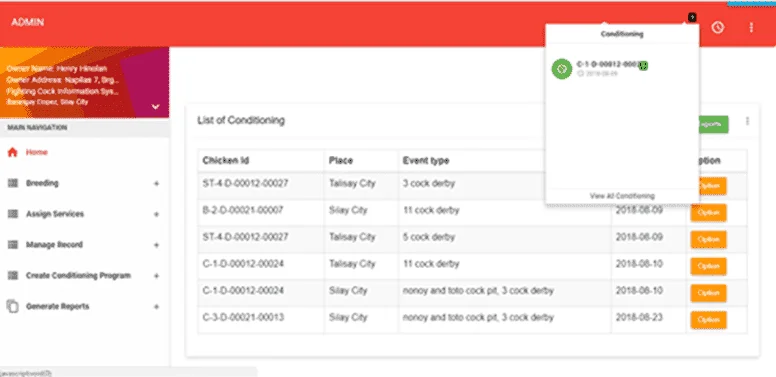Select Create Conditioning Program menu label

point(78,276)
